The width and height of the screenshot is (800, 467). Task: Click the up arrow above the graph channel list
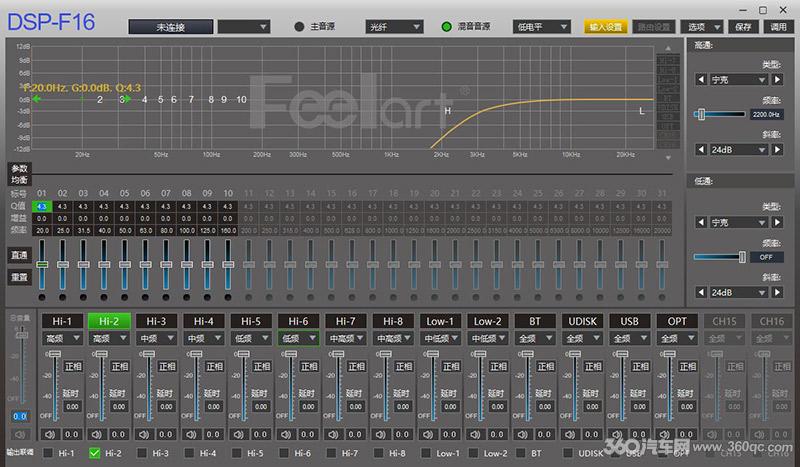pyautogui.click(x=668, y=48)
